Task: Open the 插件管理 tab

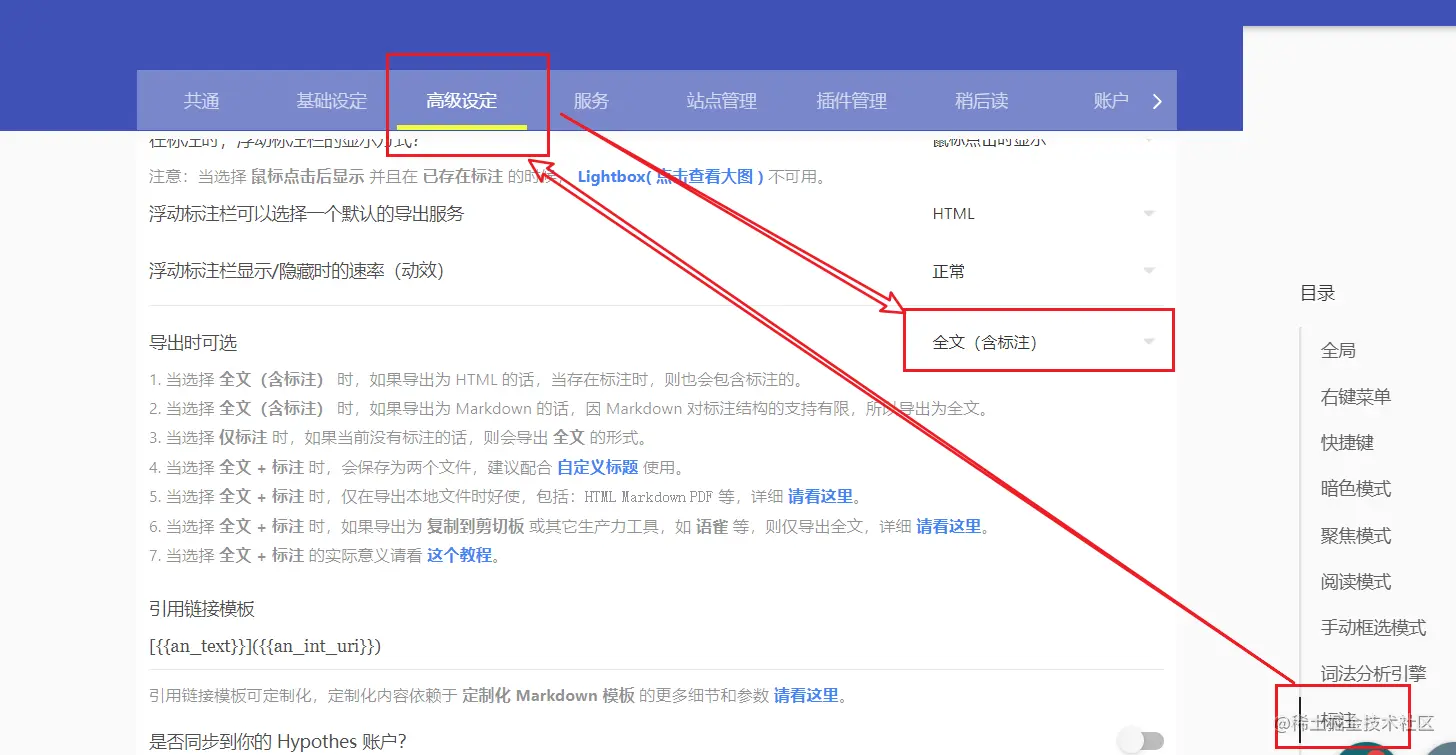Action: (851, 100)
